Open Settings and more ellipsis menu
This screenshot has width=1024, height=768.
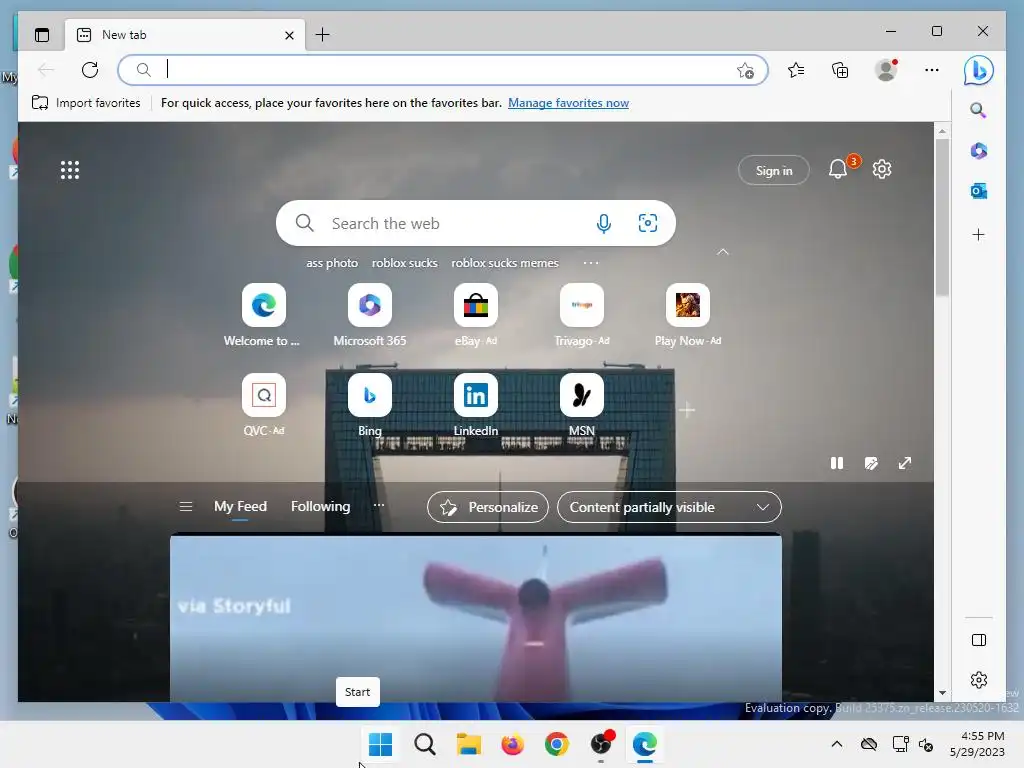pos(932,70)
